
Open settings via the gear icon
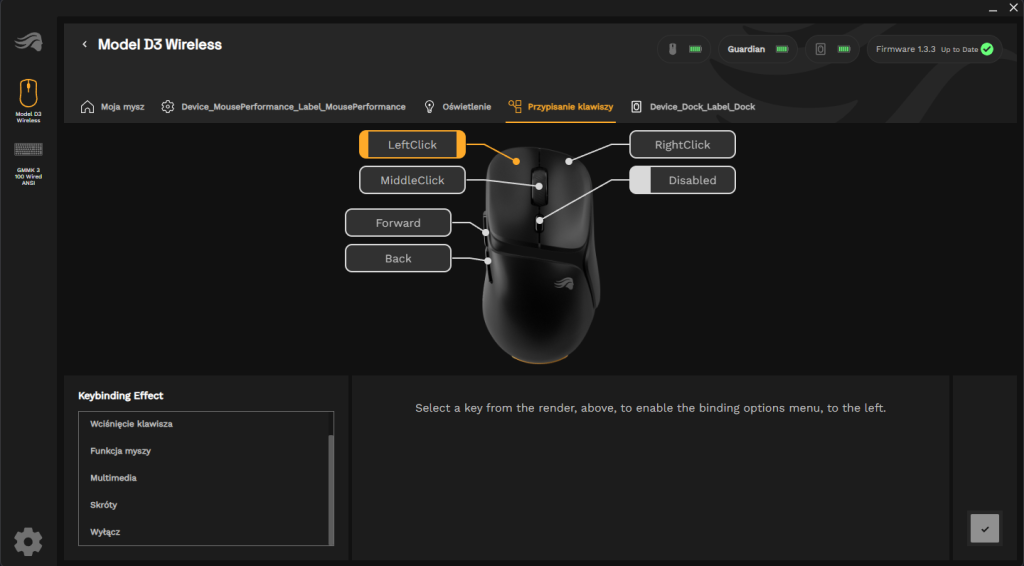coord(28,541)
